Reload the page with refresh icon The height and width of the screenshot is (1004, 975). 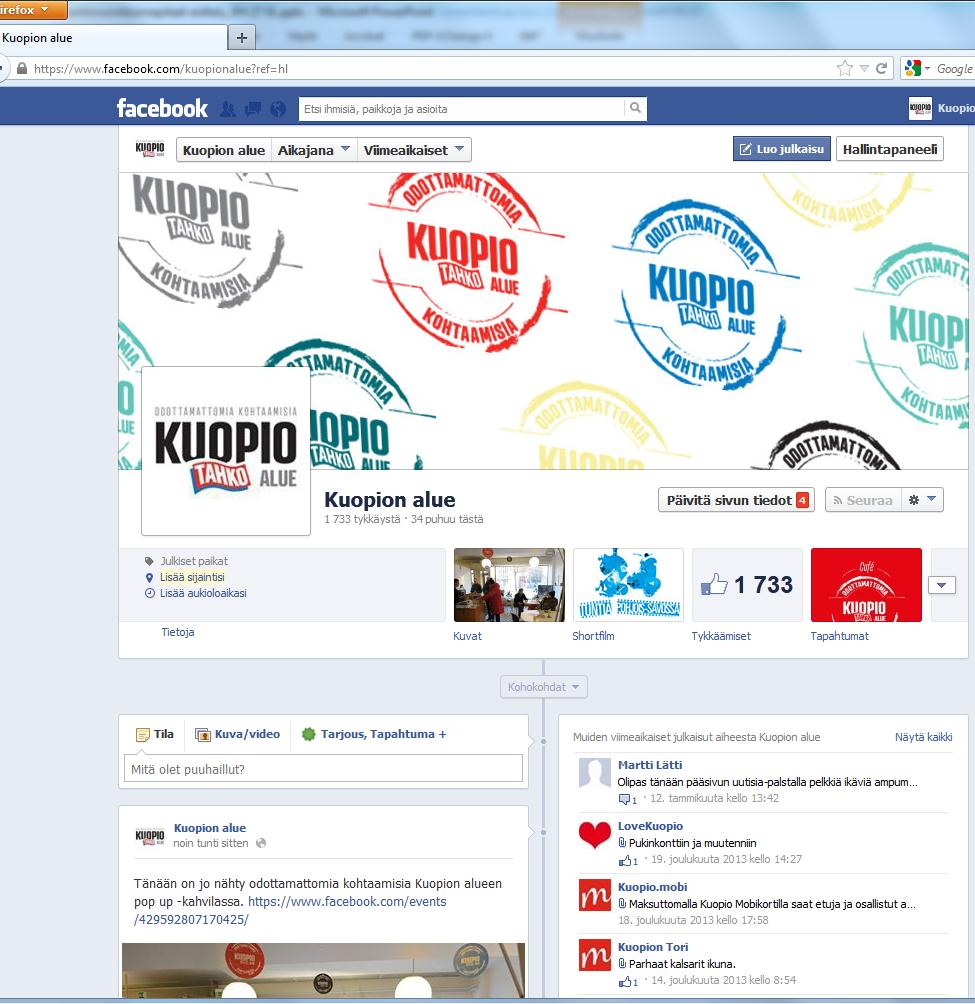click(x=882, y=69)
